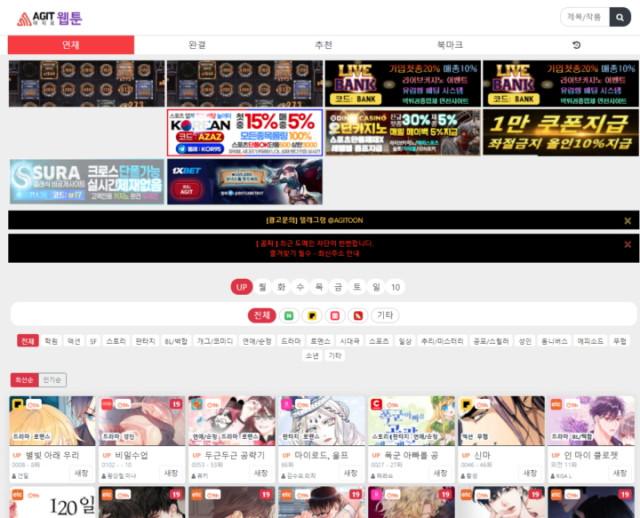Viewport: 640px width, 518px height.
Task: Filter genre by 추리/미스터리
Action: (442, 341)
